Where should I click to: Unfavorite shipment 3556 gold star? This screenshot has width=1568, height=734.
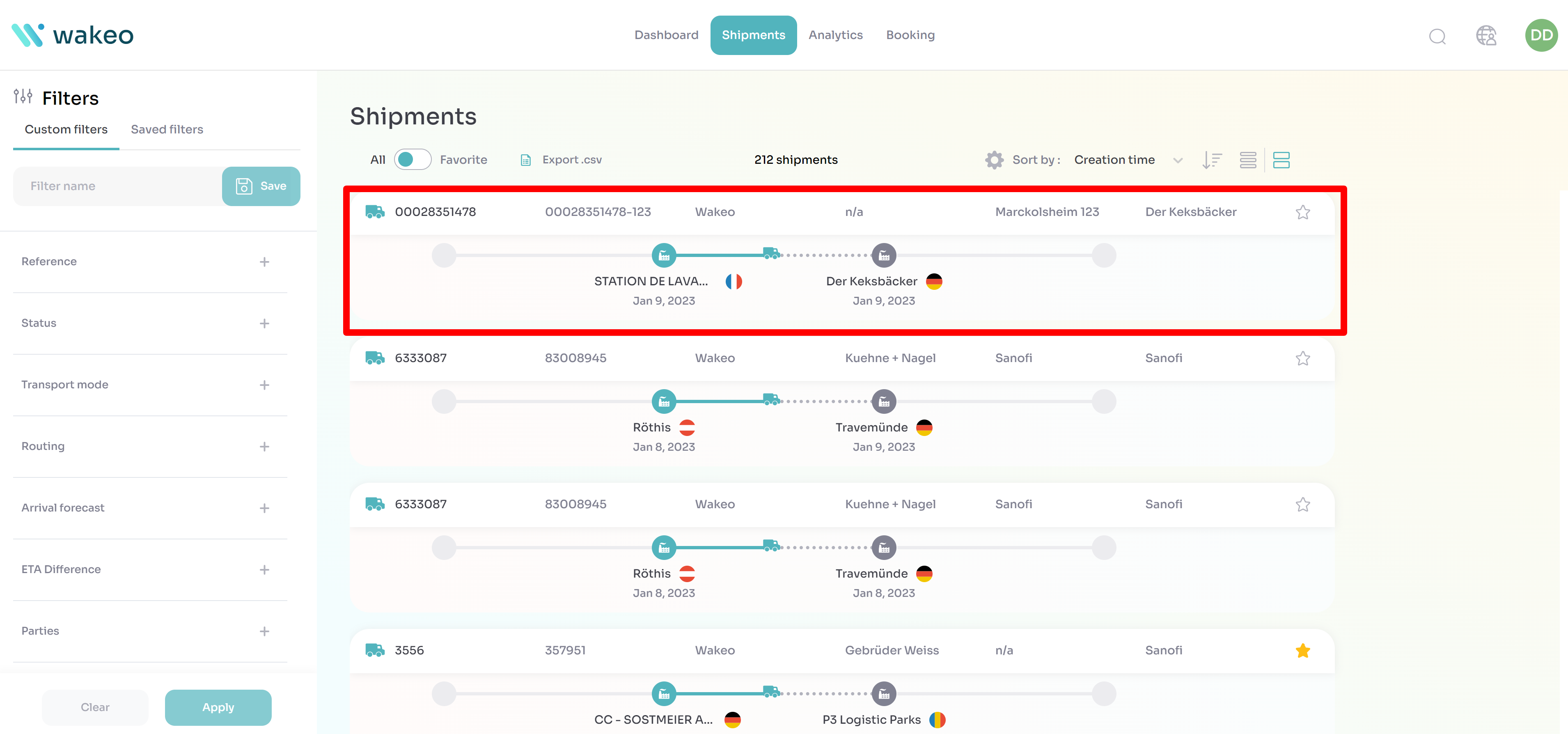[1302, 651]
